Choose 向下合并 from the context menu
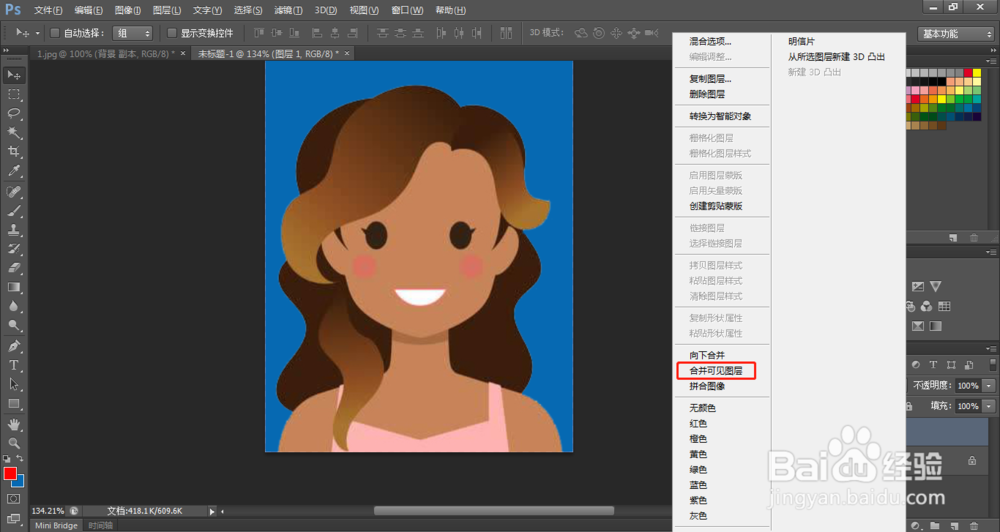The image size is (1000, 532). click(707, 355)
